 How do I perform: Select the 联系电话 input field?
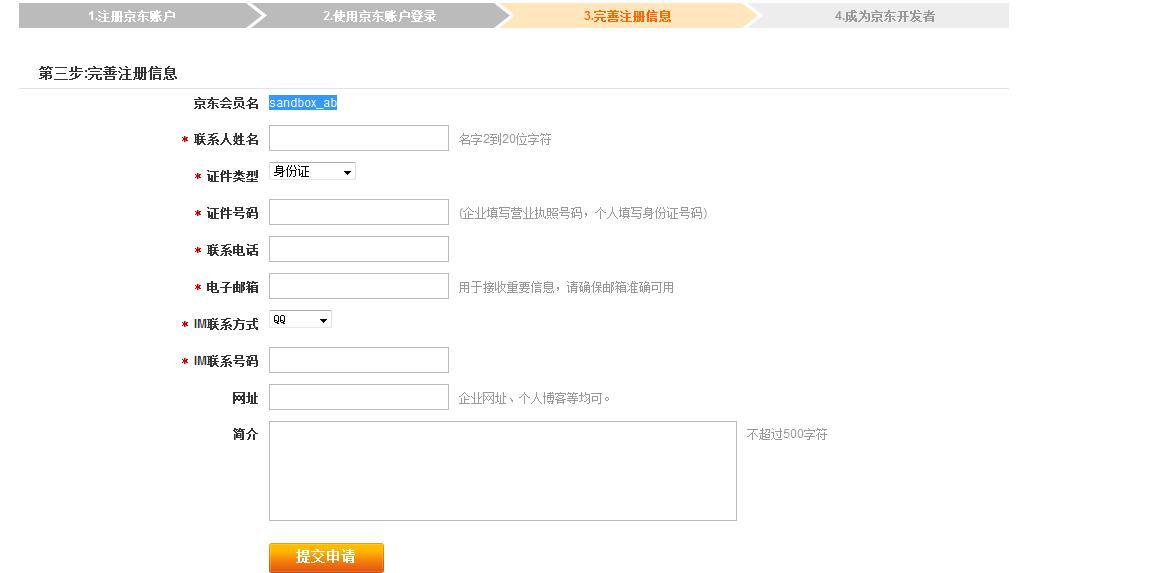[x=358, y=249]
